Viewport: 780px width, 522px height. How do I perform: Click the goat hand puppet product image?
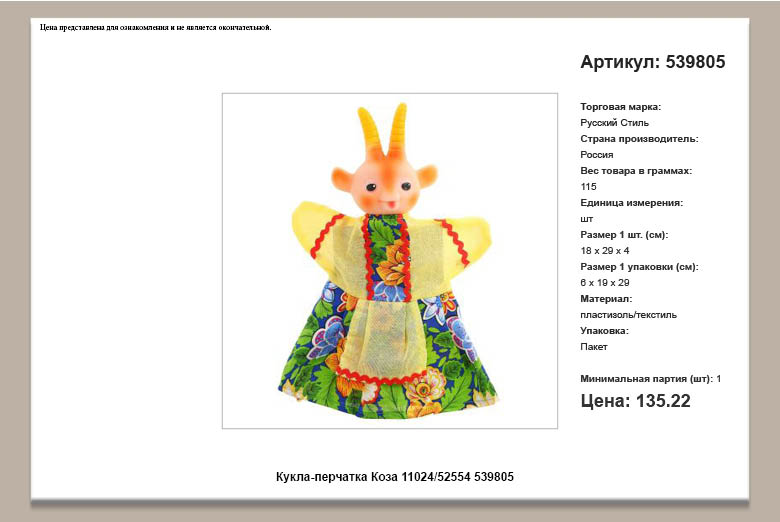389,261
